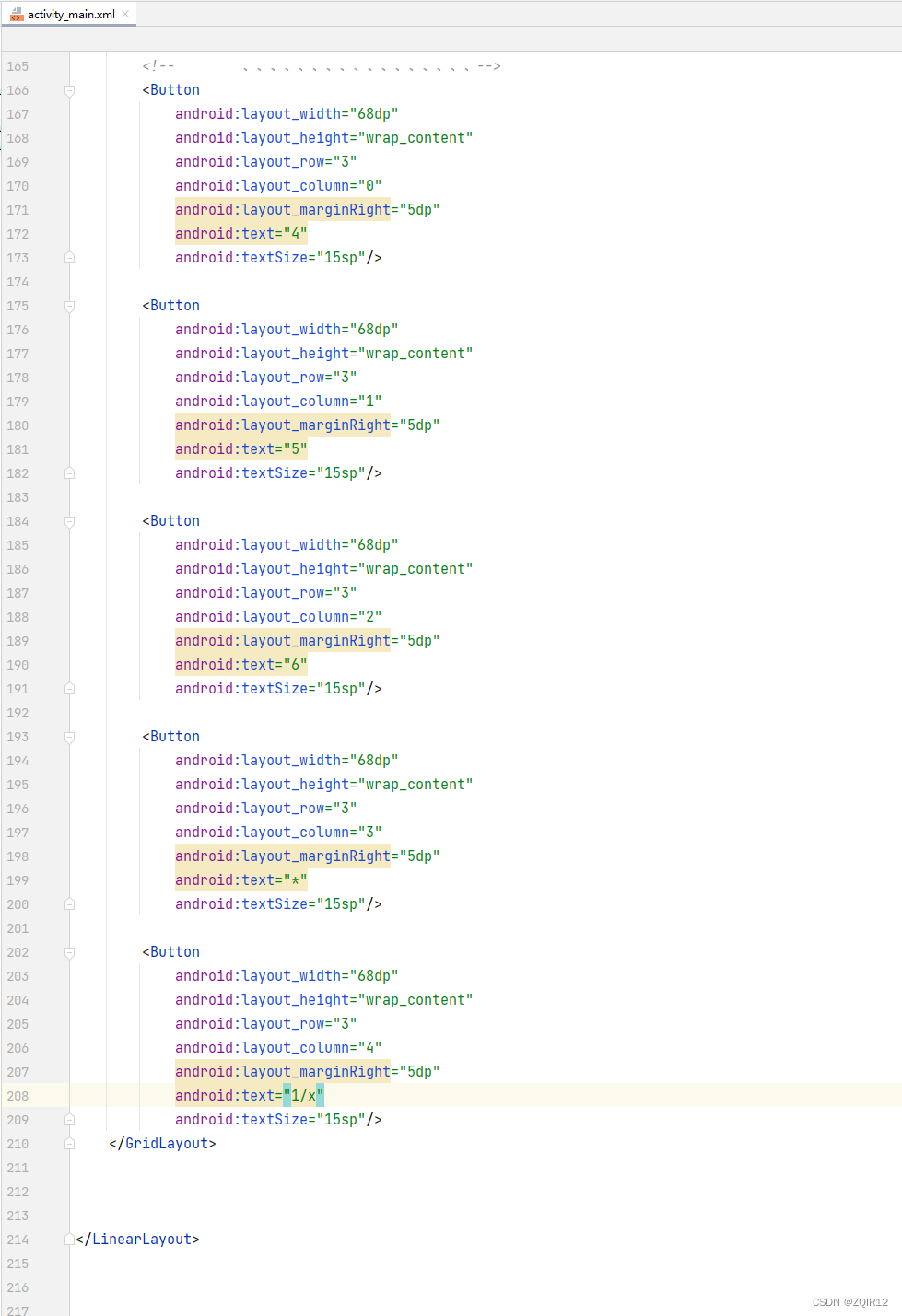The image size is (902, 1316).
Task: Click the closing </LinearLayout> tag
Action: [137, 1240]
